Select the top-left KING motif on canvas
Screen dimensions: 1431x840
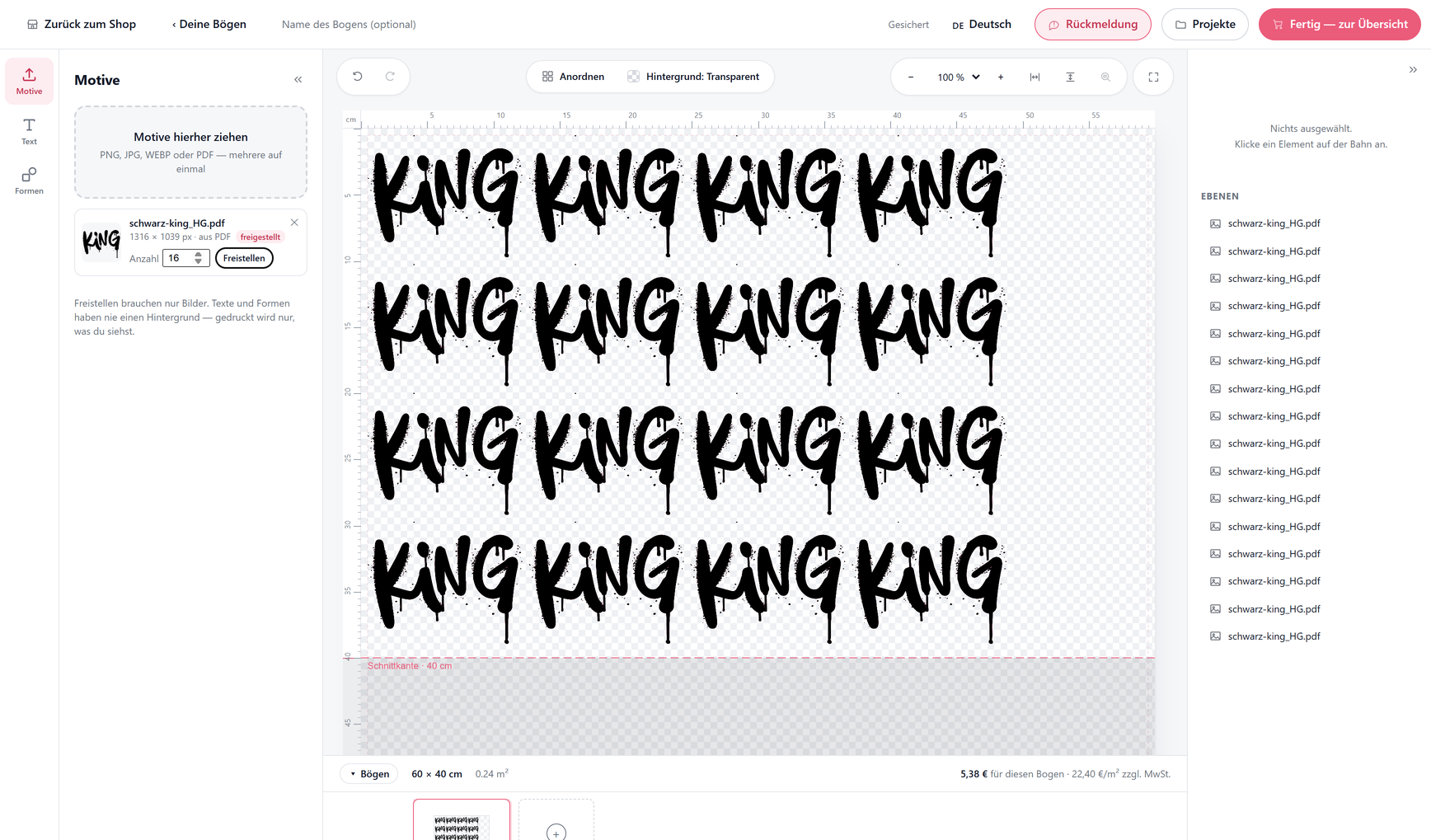click(x=446, y=199)
